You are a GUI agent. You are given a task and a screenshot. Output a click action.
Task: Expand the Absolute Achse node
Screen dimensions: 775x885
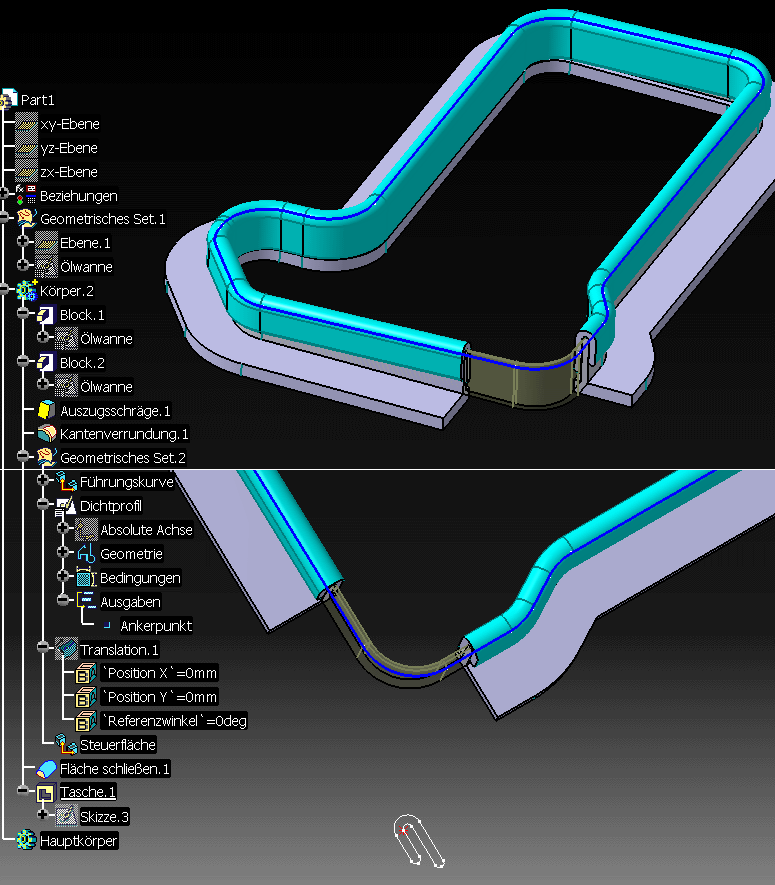point(63,528)
